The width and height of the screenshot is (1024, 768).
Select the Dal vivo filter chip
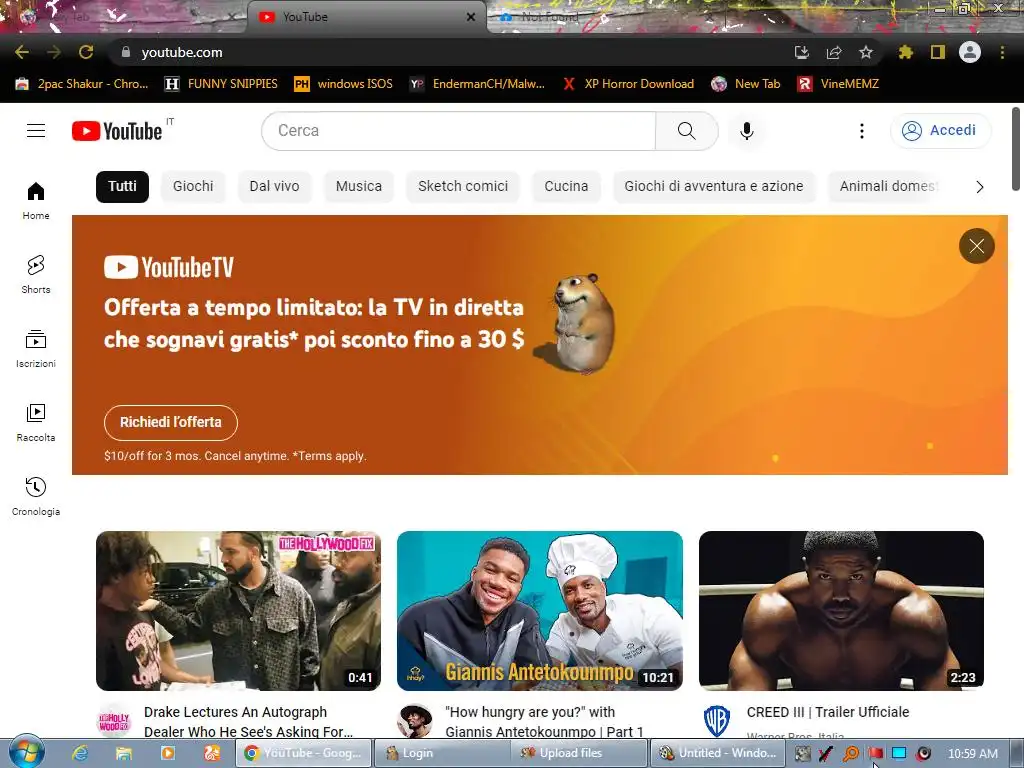tap(274, 186)
